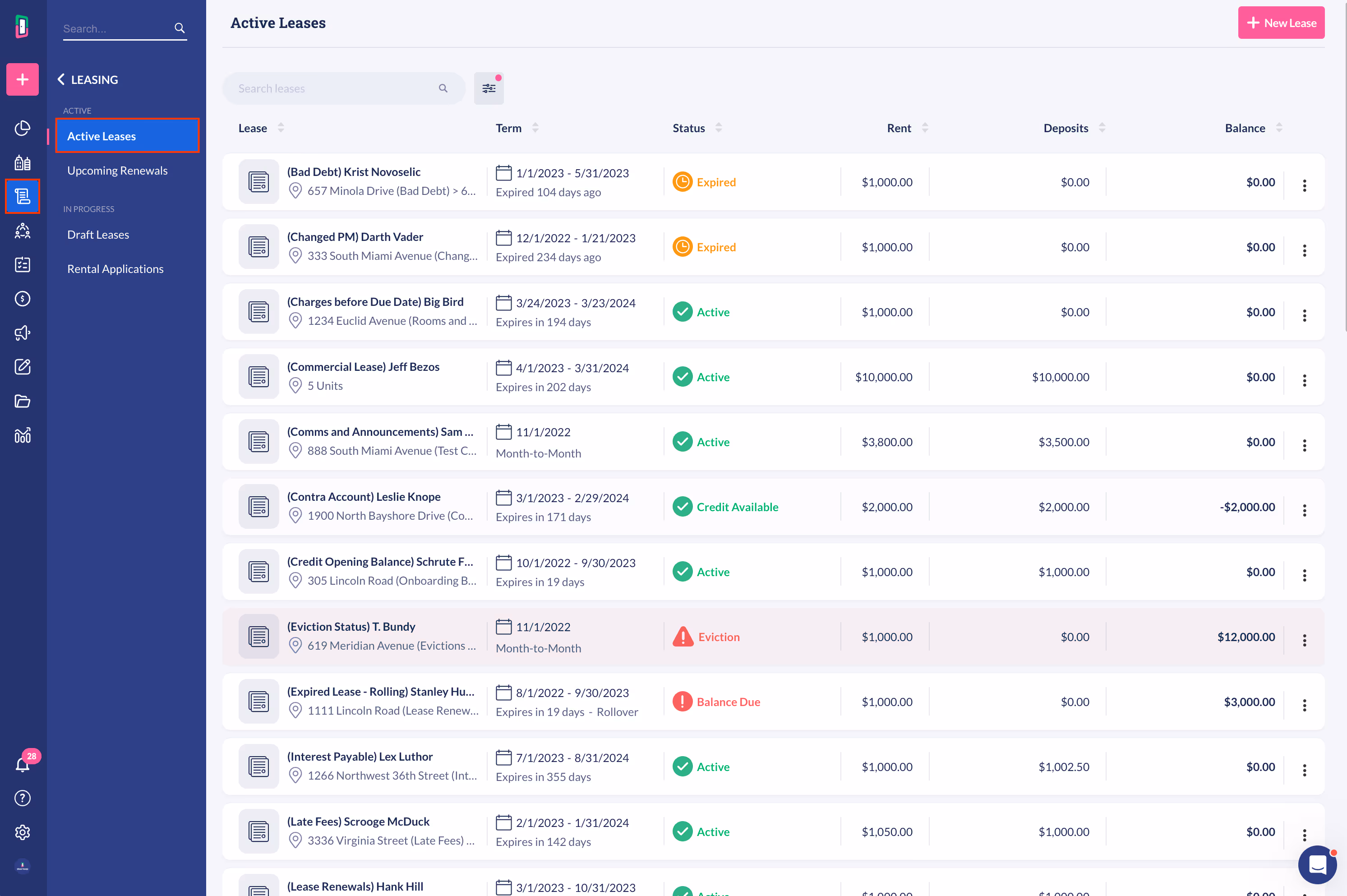Open (Bad Debt) Krist Novoselic lease
The image size is (1347, 896).
click(x=354, y=172)
